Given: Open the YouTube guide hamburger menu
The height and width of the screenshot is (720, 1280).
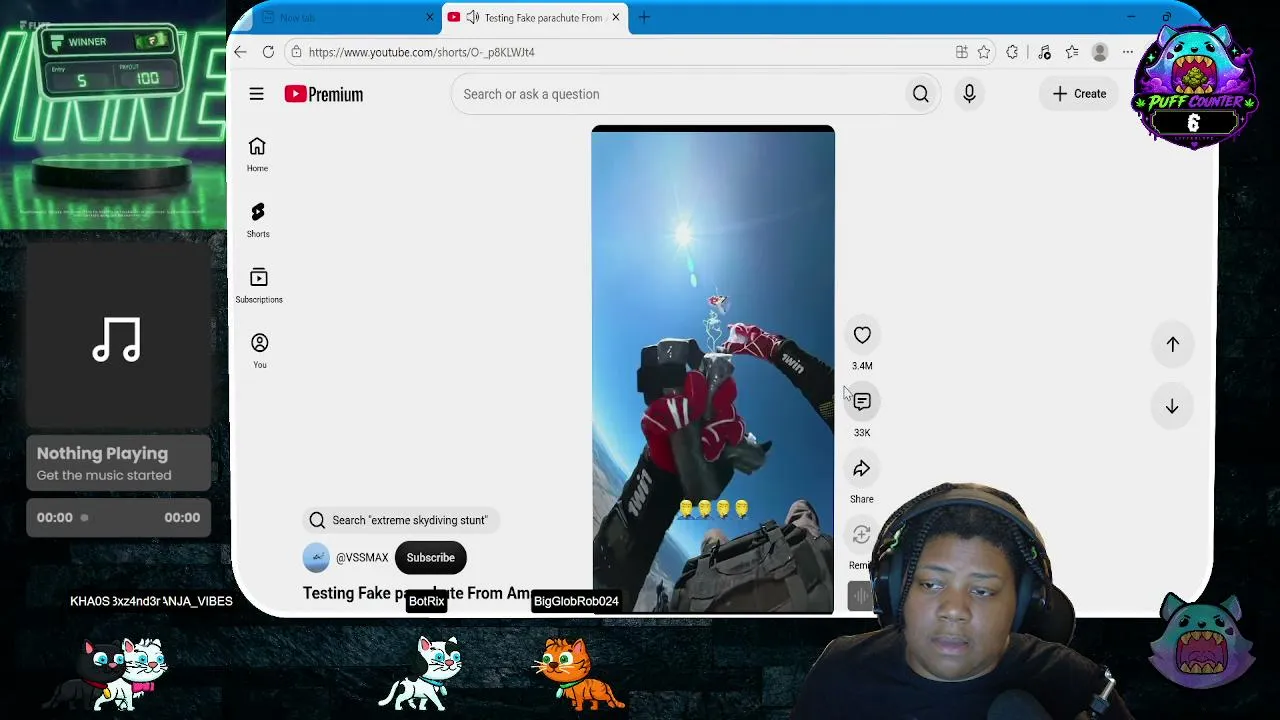Looking at the screenshot, I should tap(256, 94).
